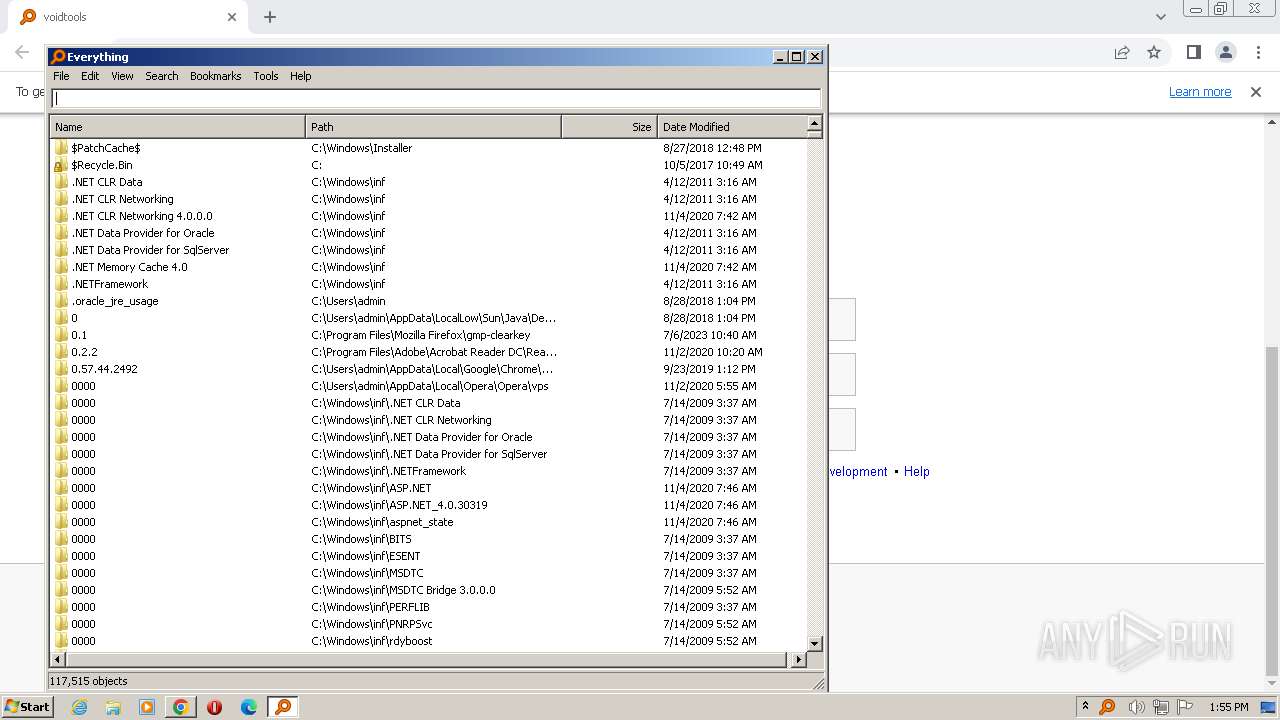Dismiss the Chrome infobar with X
Screen dimensions: 1280x720
tap(1256, 92)
